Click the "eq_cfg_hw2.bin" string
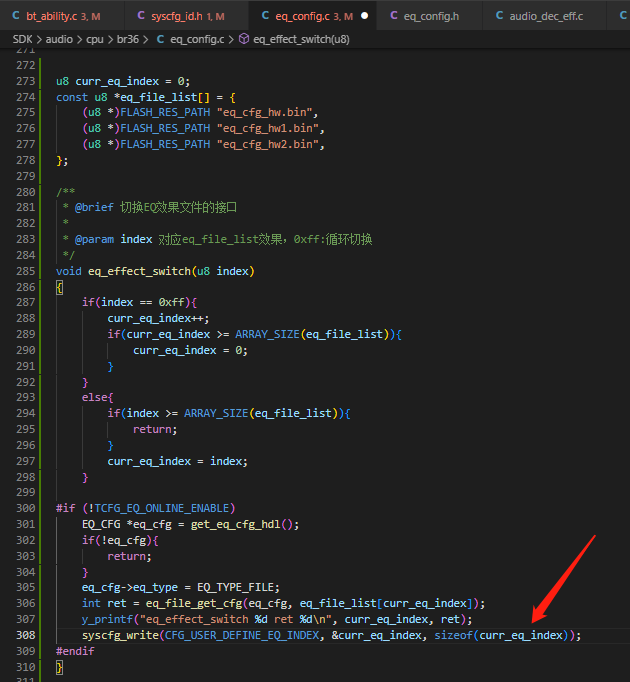The height and width of the screenshot is (682, 630). point(268,144)
